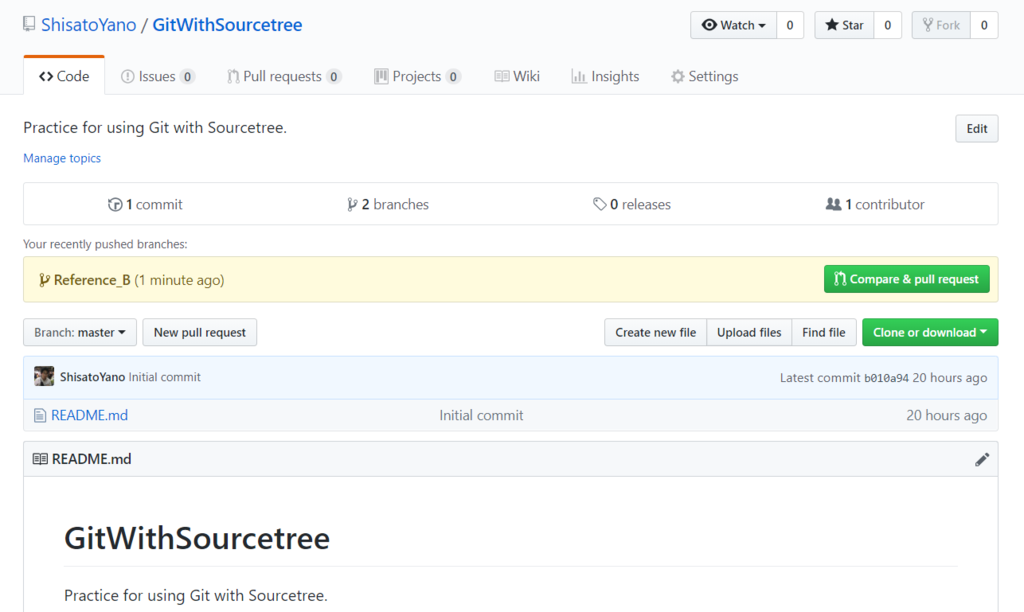Click the Issues counter badge 0
Viewport: 1024px width, 612px height.
coord(187,77)
